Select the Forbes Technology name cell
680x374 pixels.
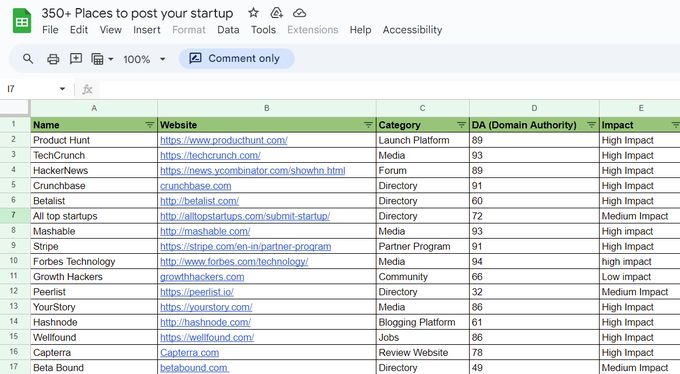[94, 262]
